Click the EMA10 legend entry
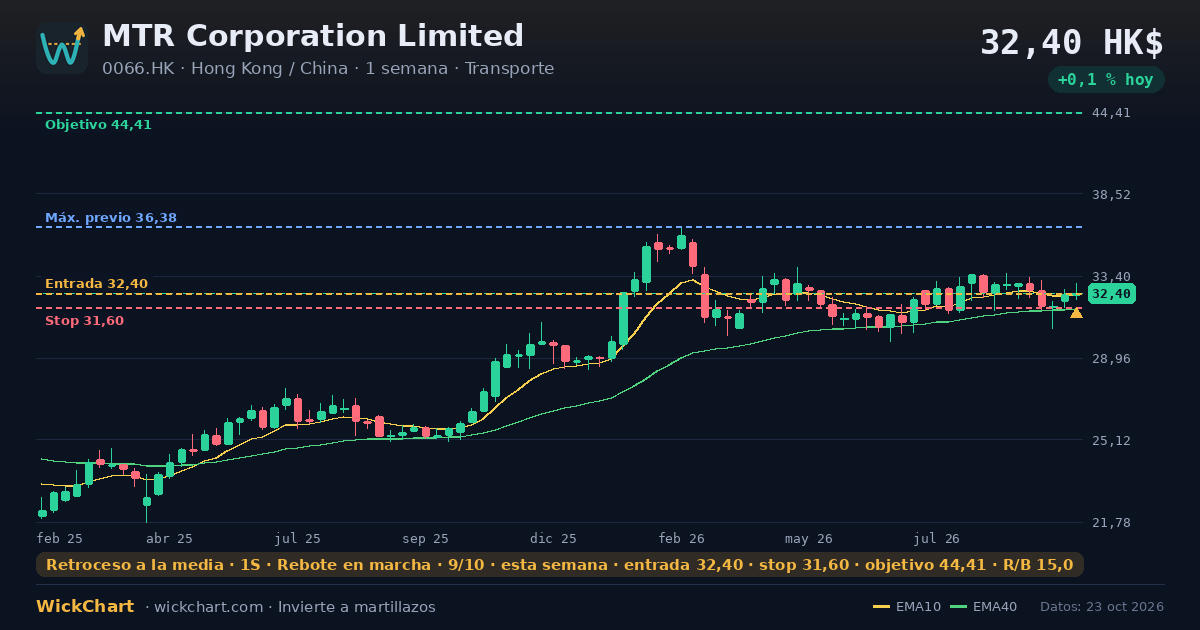This screenshot has height=630, width=1200. 907,607
